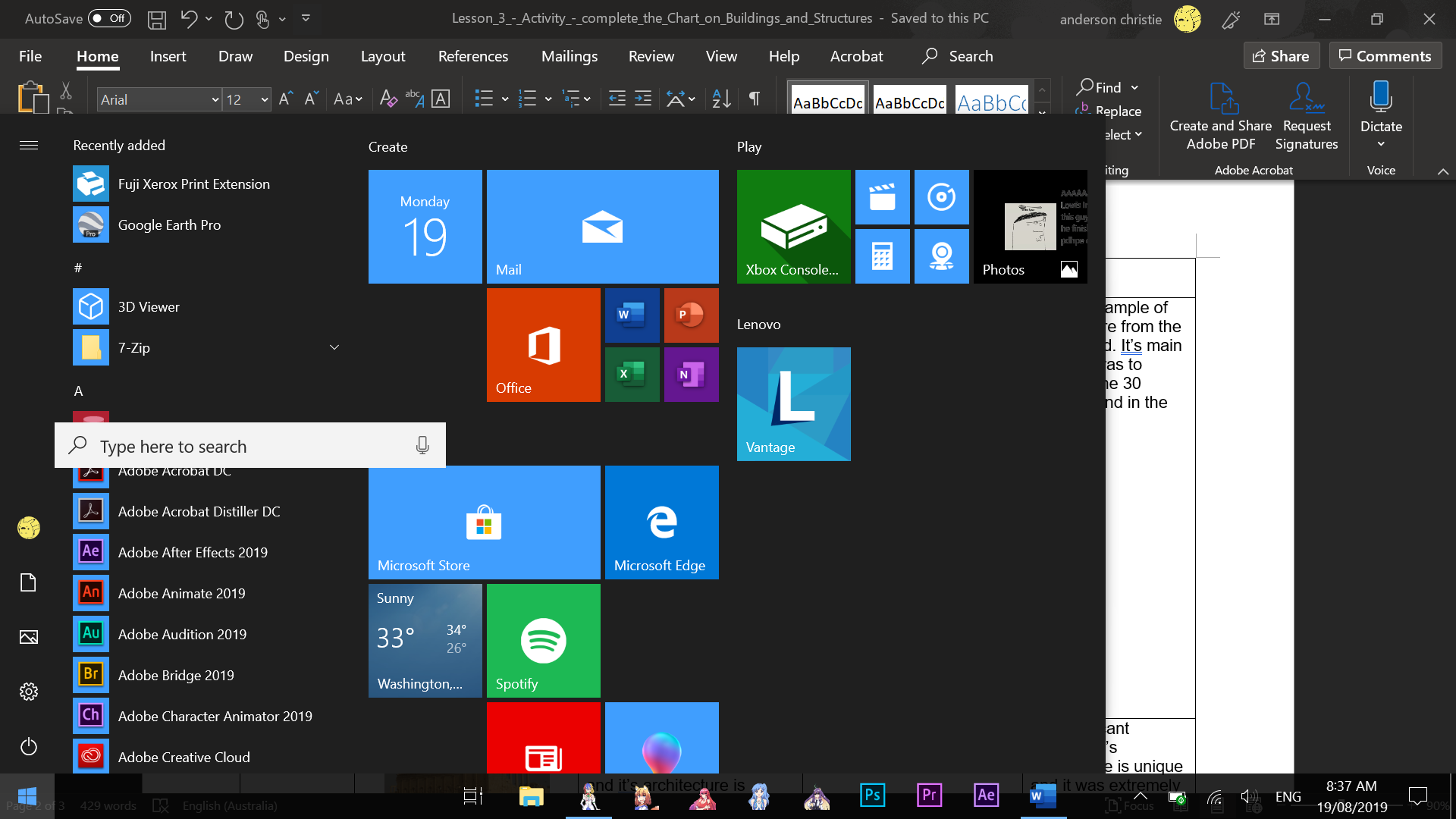The height and width of the screenshot is (819, 1456).
Task: Open the Undo dropdown arrow in Word
Action: (209, 19)
